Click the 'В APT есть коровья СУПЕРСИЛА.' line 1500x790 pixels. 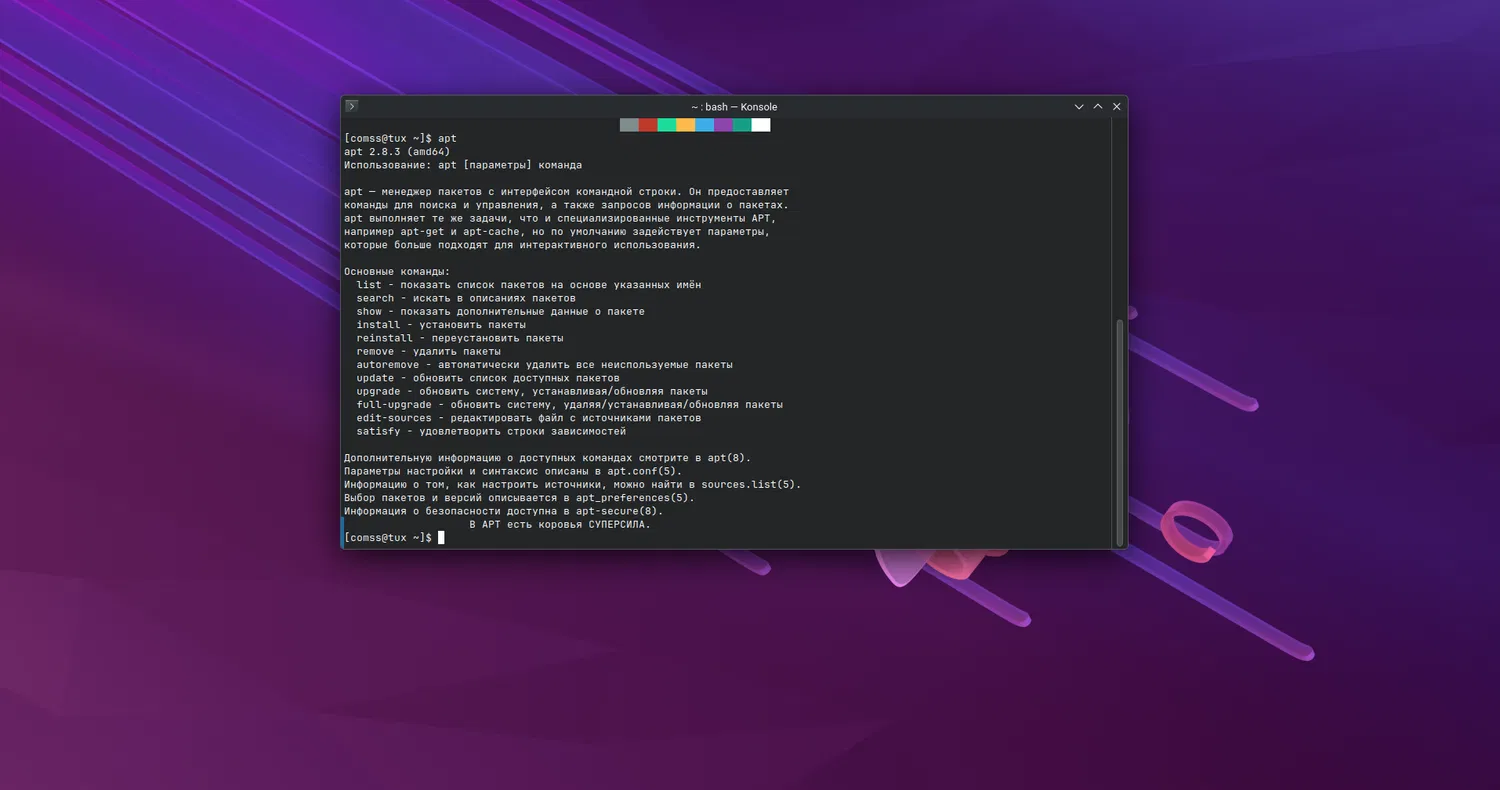pos(560,524)
